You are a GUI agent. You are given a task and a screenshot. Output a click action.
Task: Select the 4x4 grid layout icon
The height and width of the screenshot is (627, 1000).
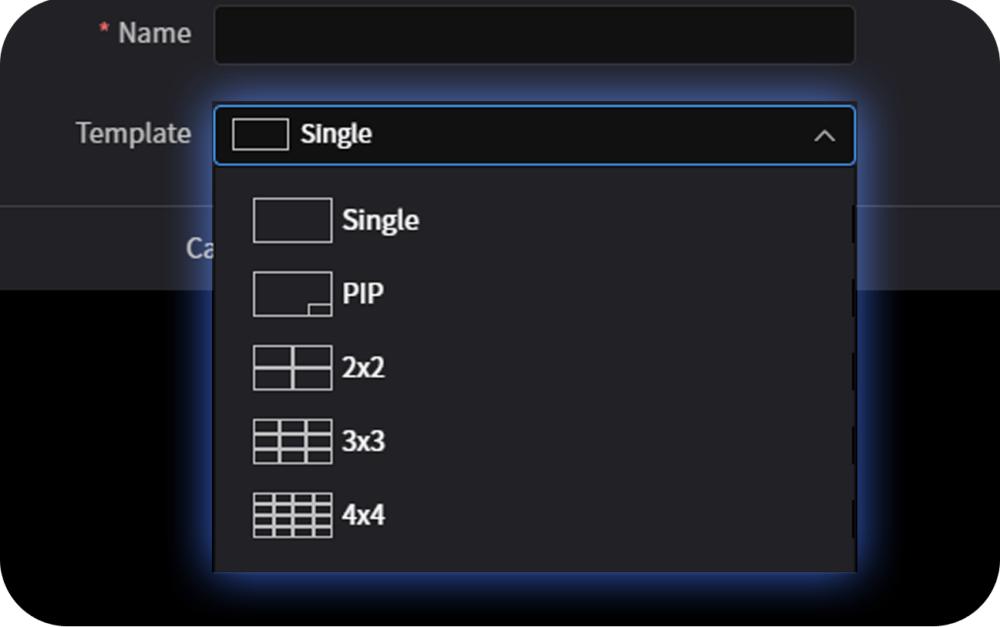[292, 515]
